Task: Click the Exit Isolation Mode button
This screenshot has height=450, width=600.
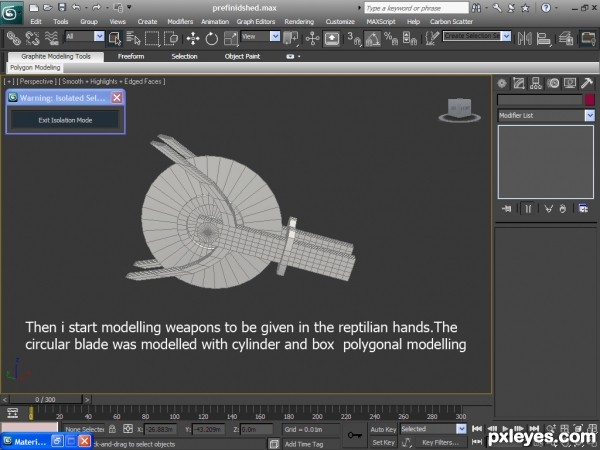Action: point(65,120)
